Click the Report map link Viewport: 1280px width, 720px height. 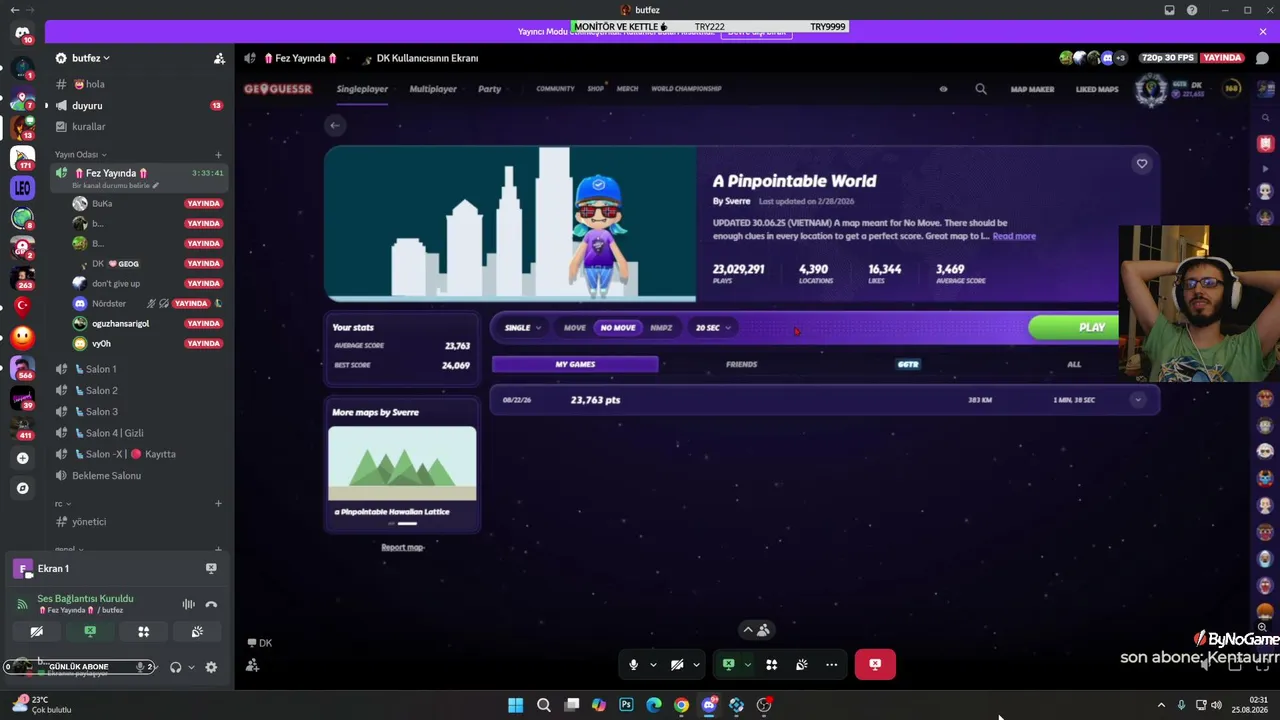pos(402,548)
